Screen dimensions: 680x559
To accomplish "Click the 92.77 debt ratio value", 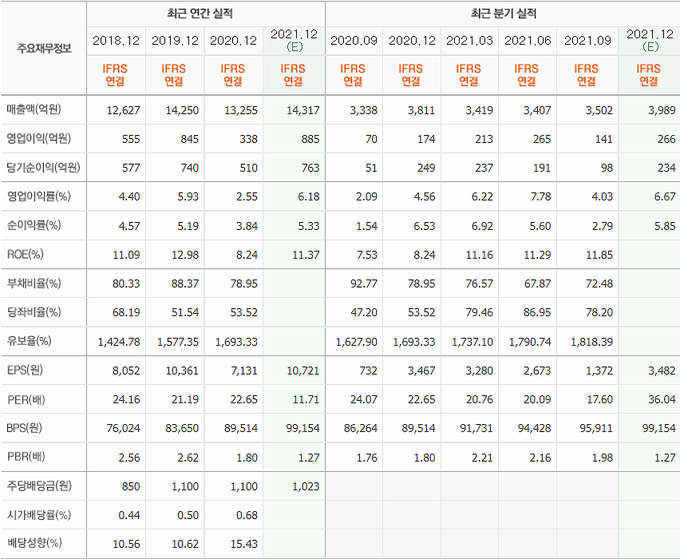I will coord(363,284).
